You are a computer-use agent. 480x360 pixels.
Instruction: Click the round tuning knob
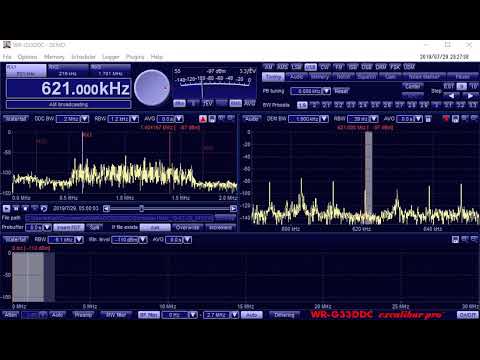[x=152, y=88]
